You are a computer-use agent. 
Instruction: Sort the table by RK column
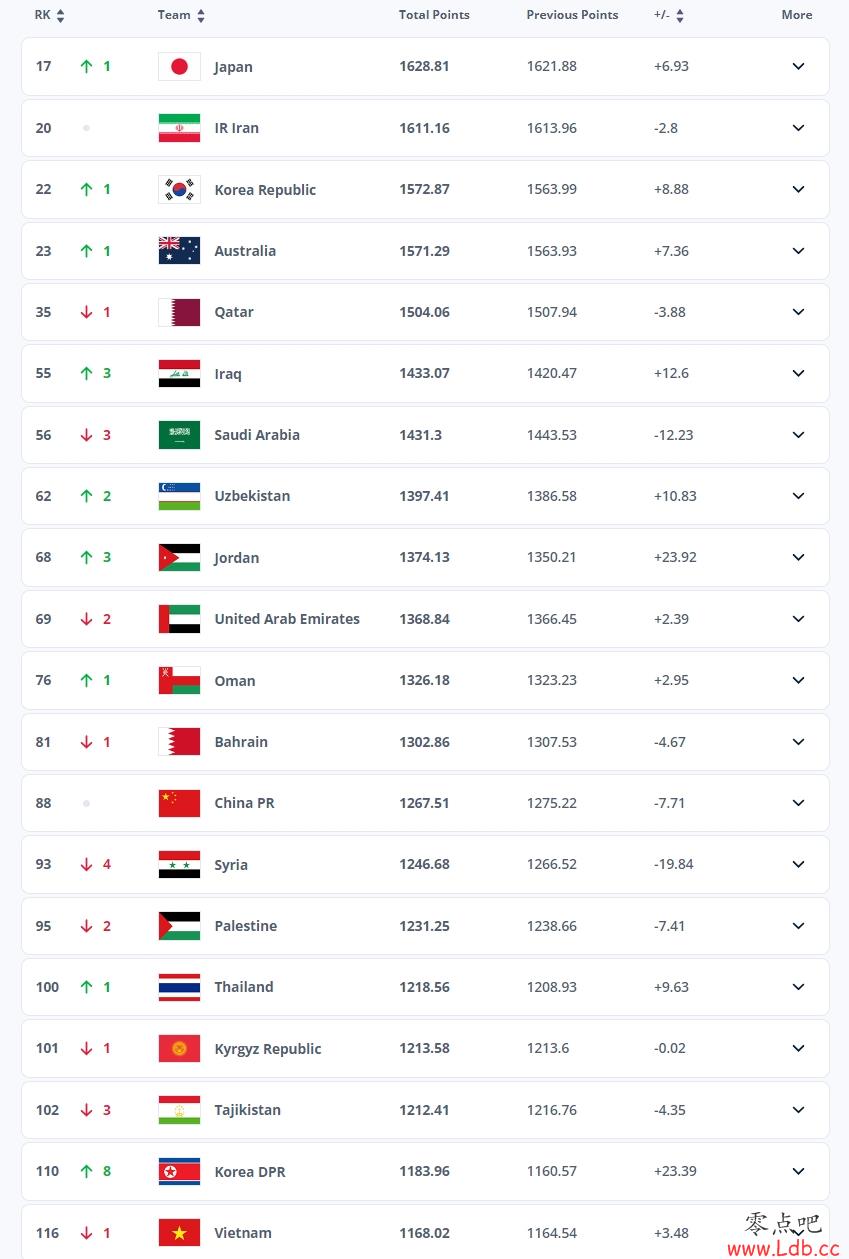pos(60,15)
